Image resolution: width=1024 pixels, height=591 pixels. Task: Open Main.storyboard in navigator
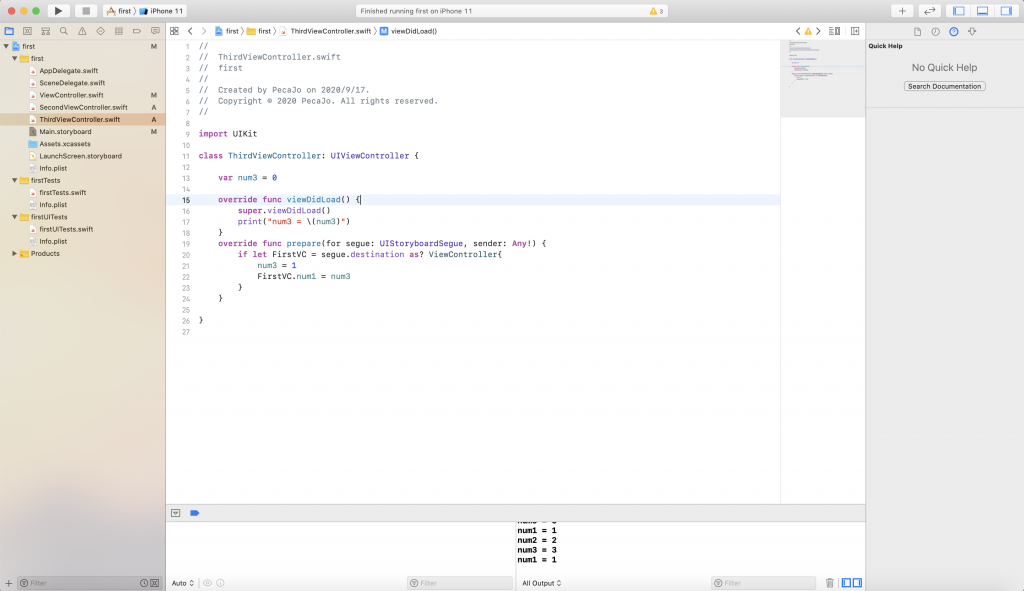pos(65,132)
